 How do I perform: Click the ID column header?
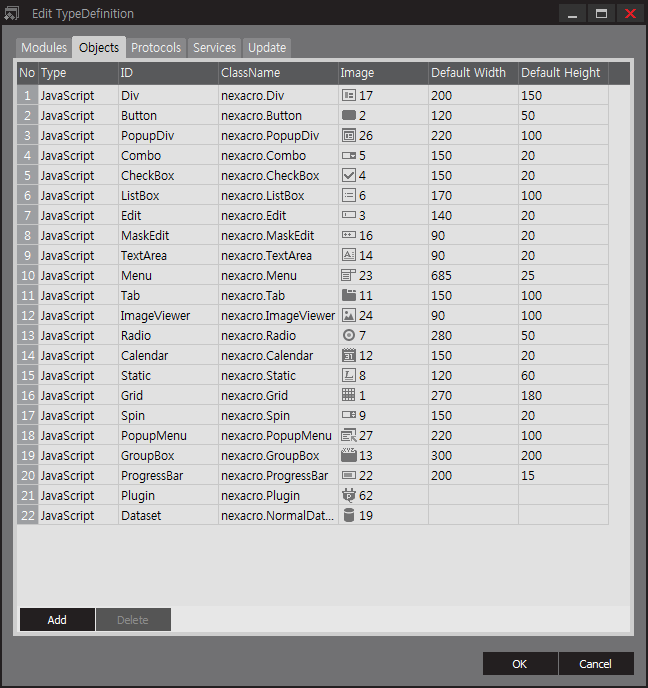point(168,73)
